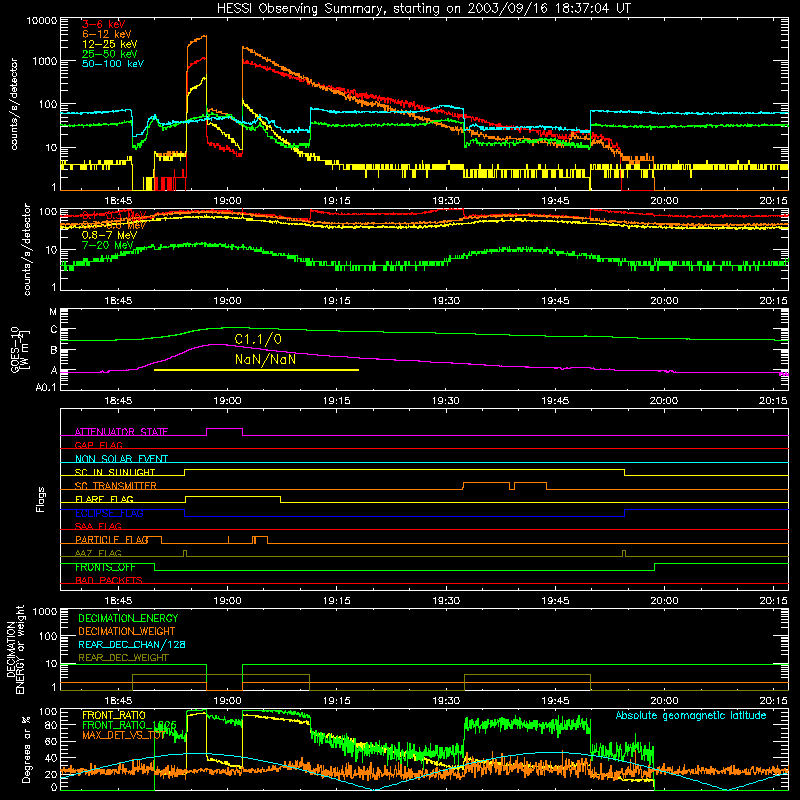
Task: Click the NaN/NaN annotation in GOES plot
Action: (x=265, y=359)
